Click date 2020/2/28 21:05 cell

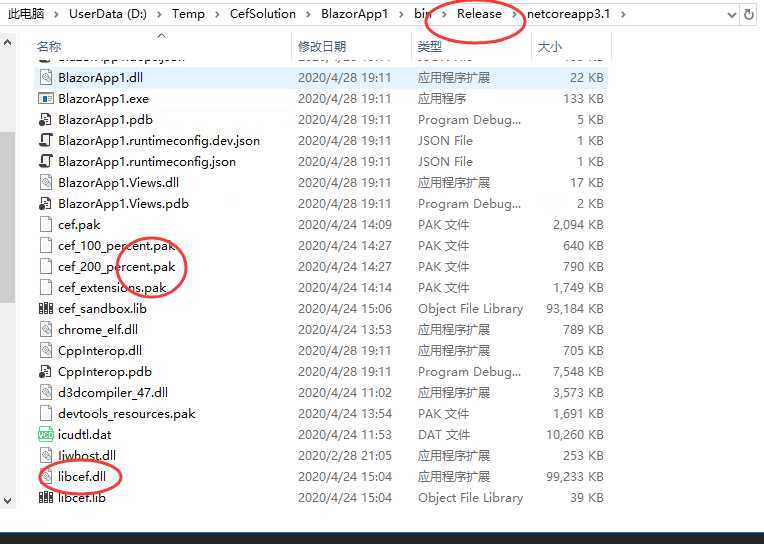(x=344, y=455)
